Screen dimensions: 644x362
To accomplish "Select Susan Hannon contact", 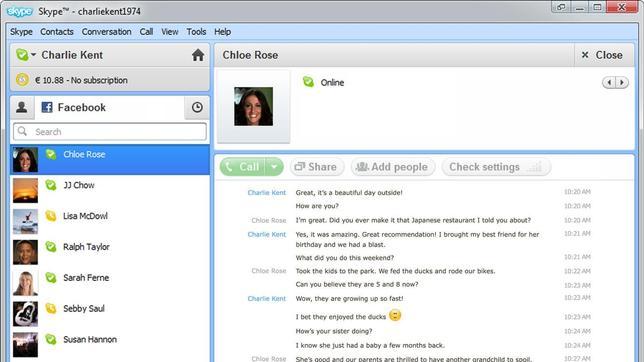I will [x=110, y=344].
